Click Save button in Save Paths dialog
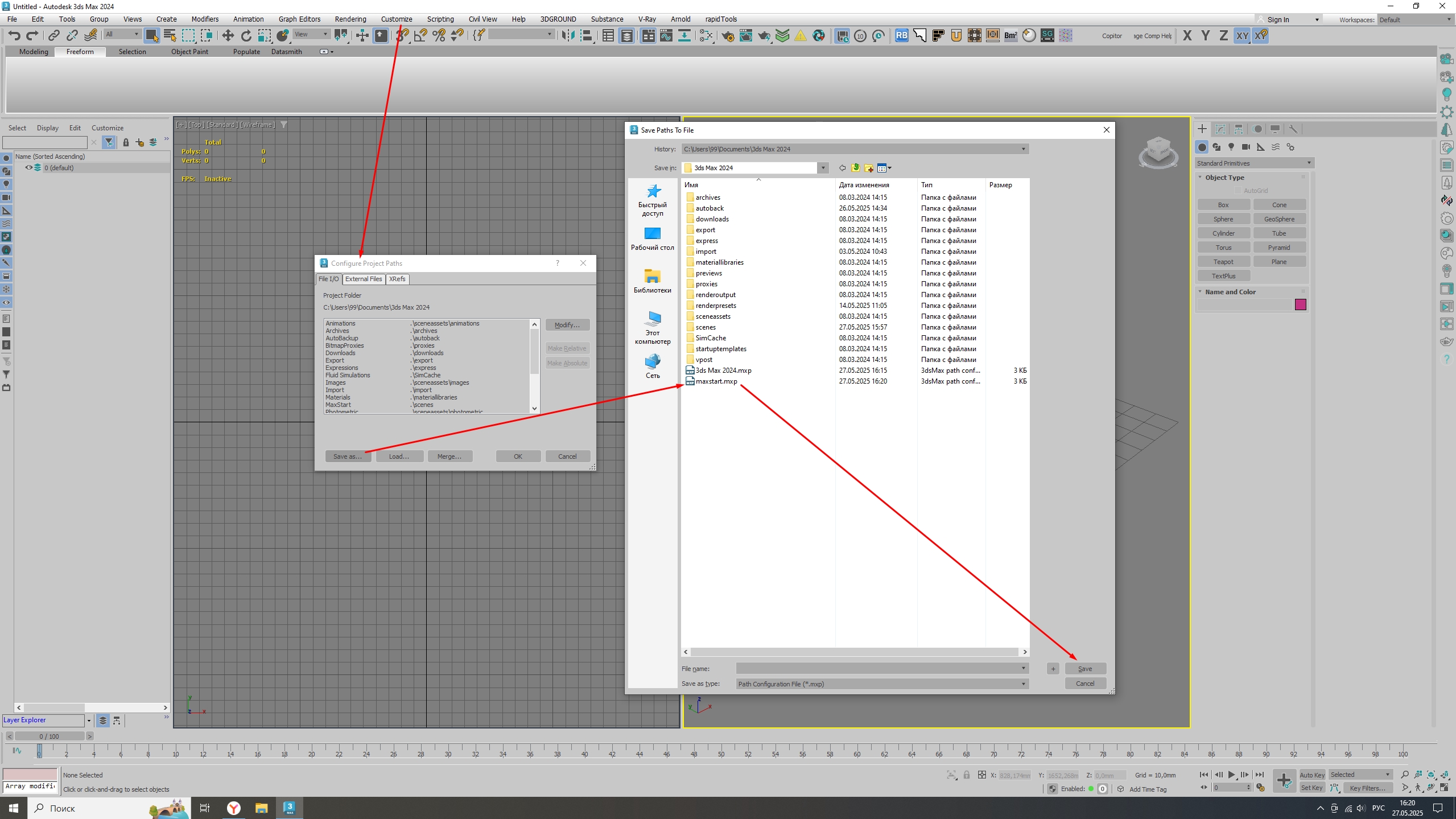Screen dimensions: 1456x819 (1085, 669)
